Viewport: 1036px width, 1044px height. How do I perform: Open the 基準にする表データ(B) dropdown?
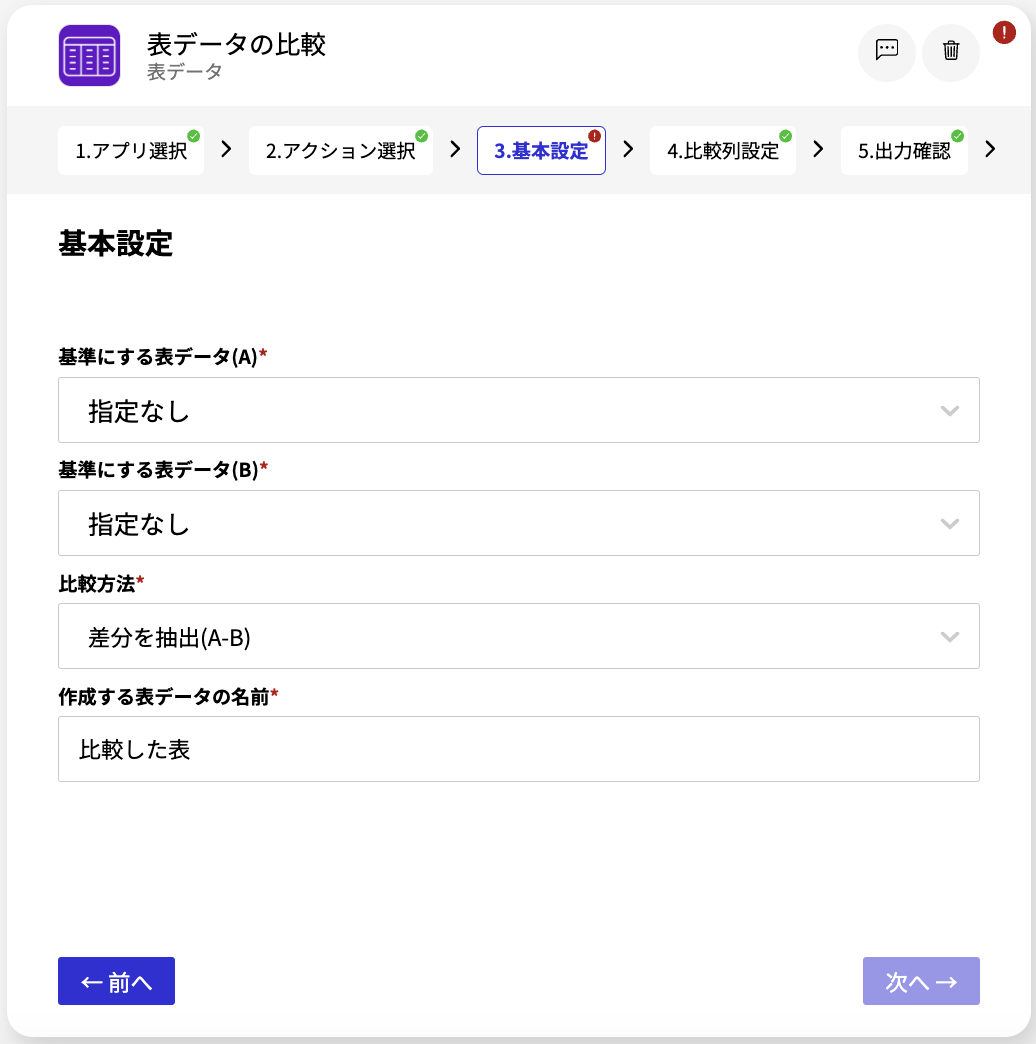(x=519, y=523)
